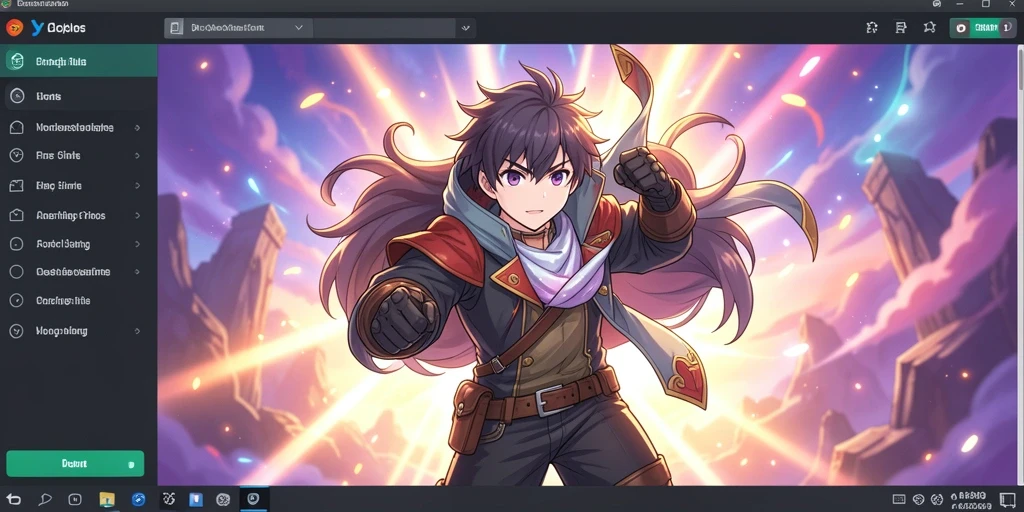
Task: Click the green button at the sidebar bottom
Action: 75,464
